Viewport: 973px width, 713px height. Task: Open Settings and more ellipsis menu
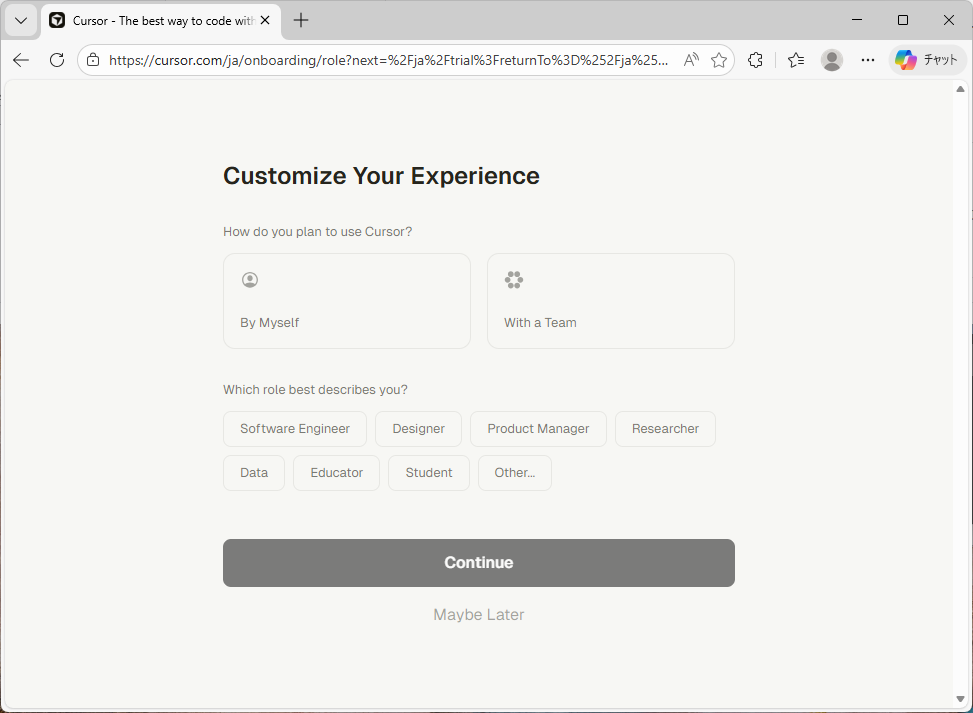pos(868,60)
